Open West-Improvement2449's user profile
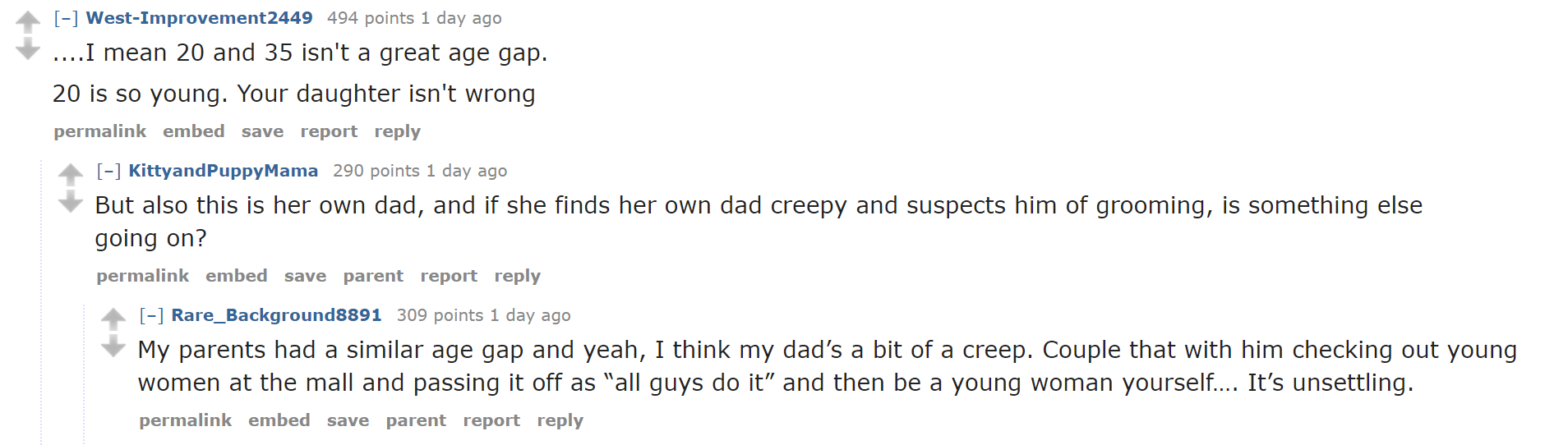The width and height of the screenshot is (1568, 445). click(199, 18)
